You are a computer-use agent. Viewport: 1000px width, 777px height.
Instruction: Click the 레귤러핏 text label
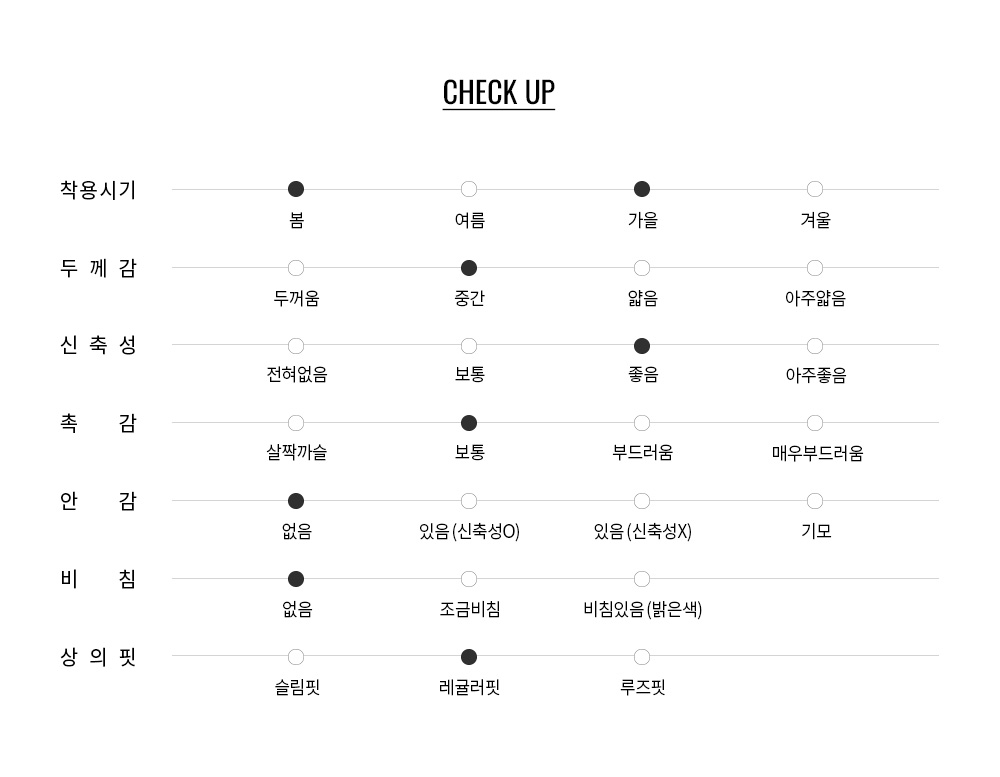(469, 688)
